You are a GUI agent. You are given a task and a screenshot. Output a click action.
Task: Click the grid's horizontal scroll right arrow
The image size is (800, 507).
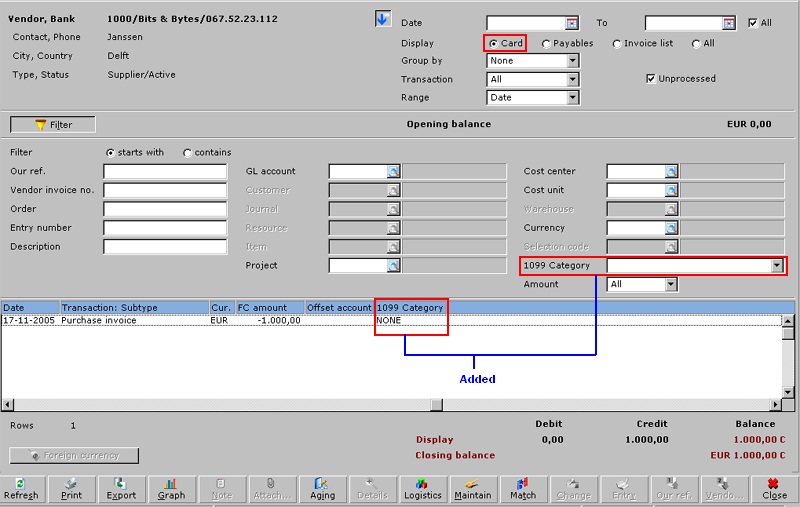(775, 405)
